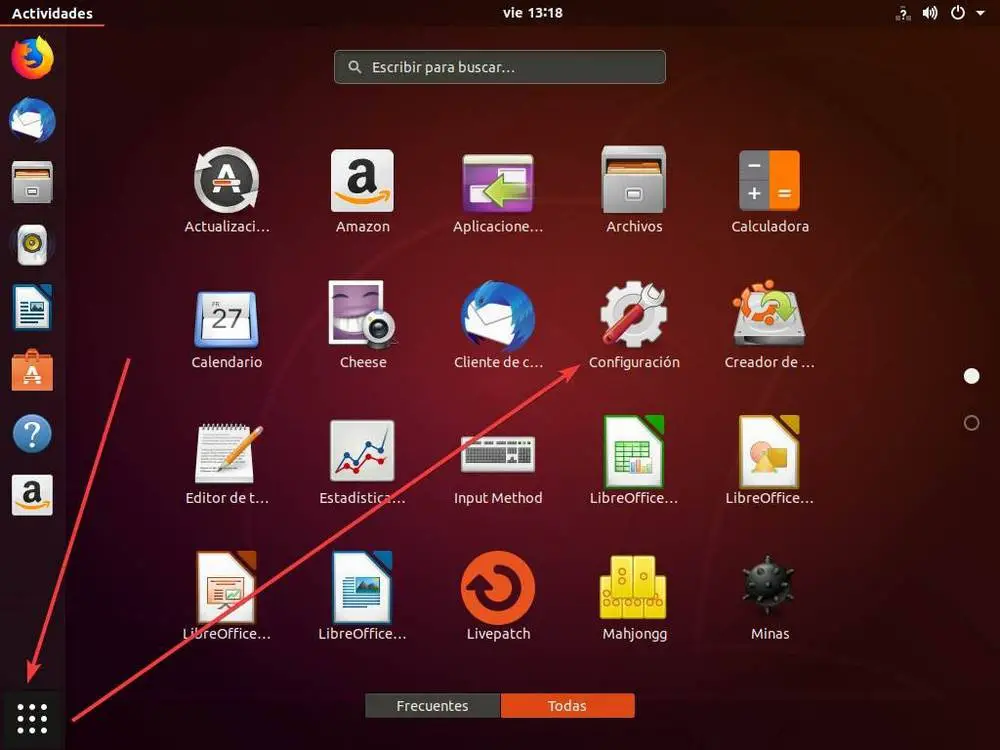This screenshot has width=1000, height=750.
Task: Click the Actividades button
Action: click(x=52, y=13)
